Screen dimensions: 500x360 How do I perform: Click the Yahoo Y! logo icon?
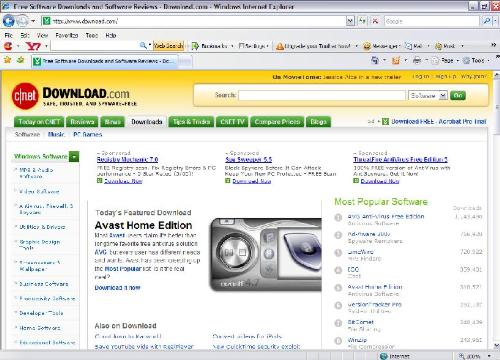(x=33, y=46)
